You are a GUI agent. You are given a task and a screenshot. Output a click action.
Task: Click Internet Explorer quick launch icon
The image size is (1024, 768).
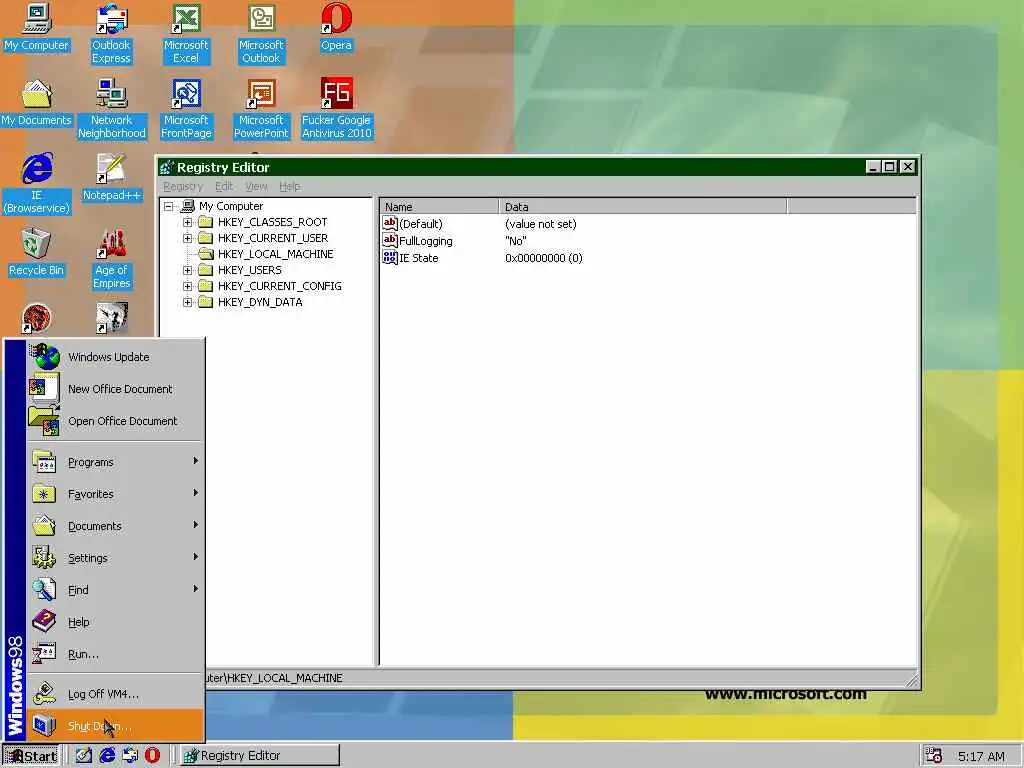click(107, 756)
